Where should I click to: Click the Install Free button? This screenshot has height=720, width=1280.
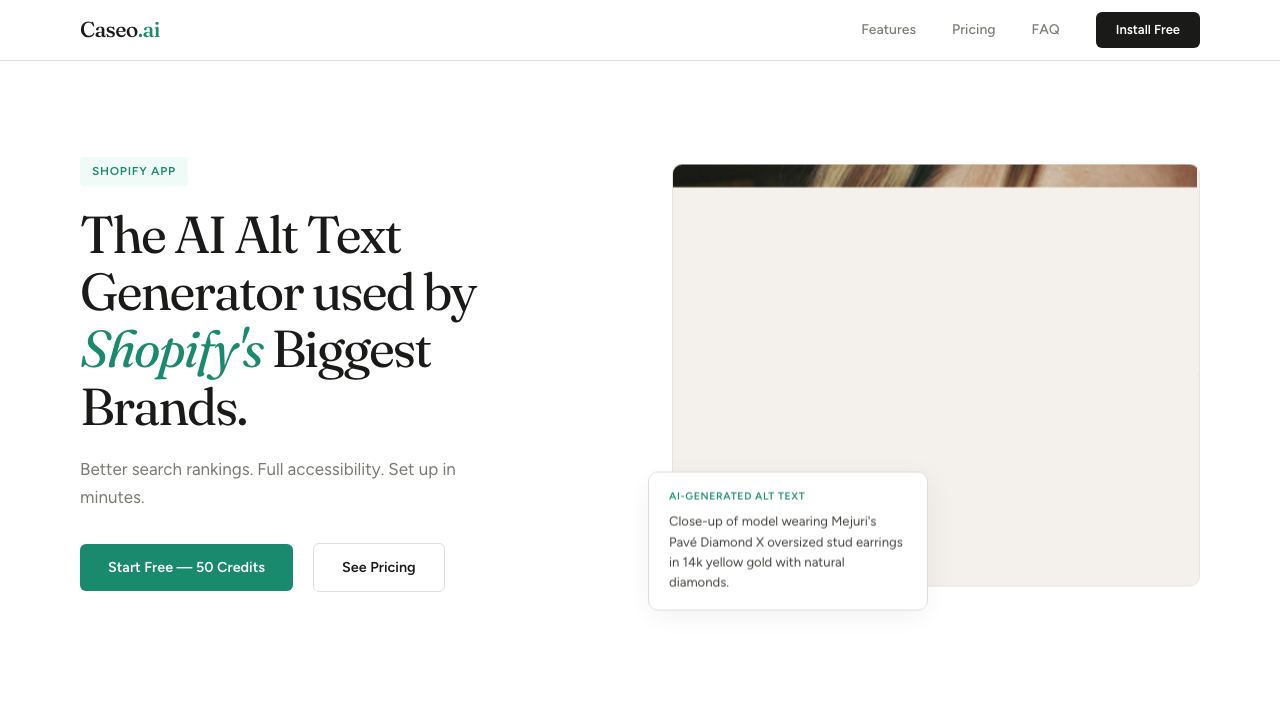tap(1148, 30)
